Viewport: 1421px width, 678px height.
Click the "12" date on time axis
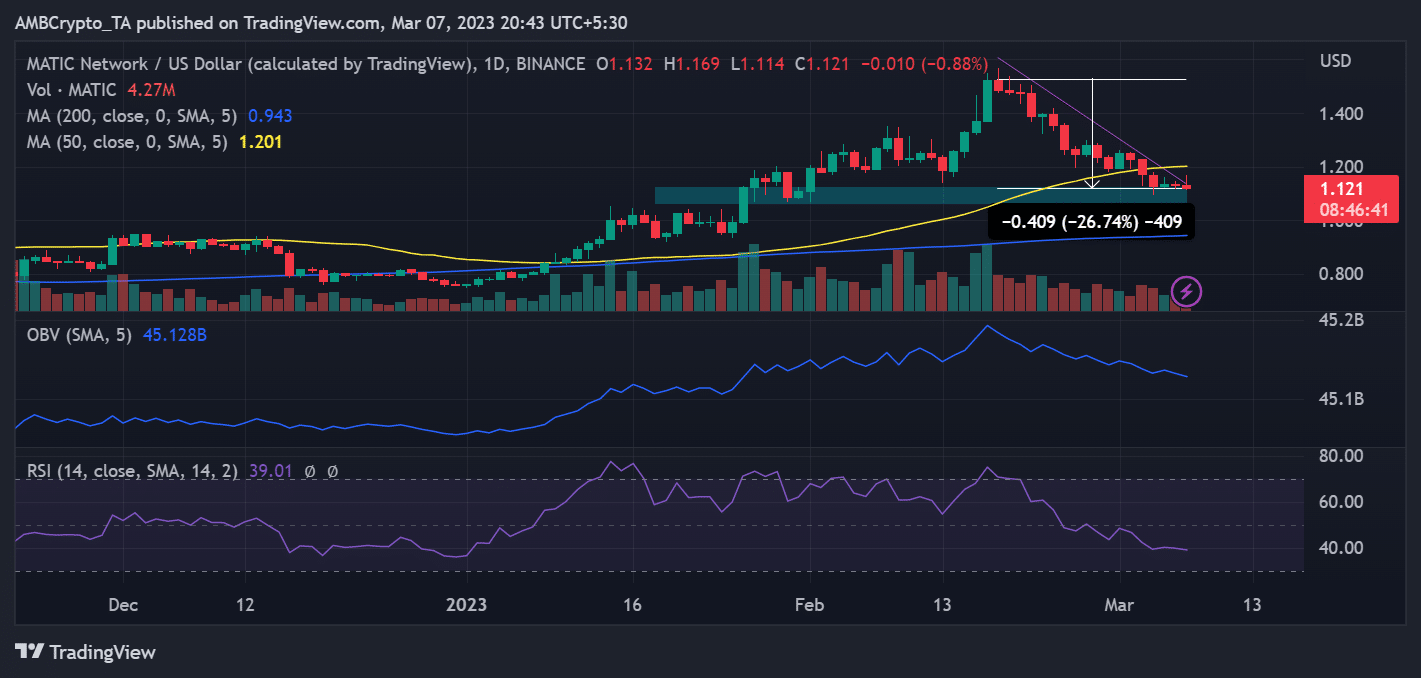pyautogui.click(x=246, y=606)
